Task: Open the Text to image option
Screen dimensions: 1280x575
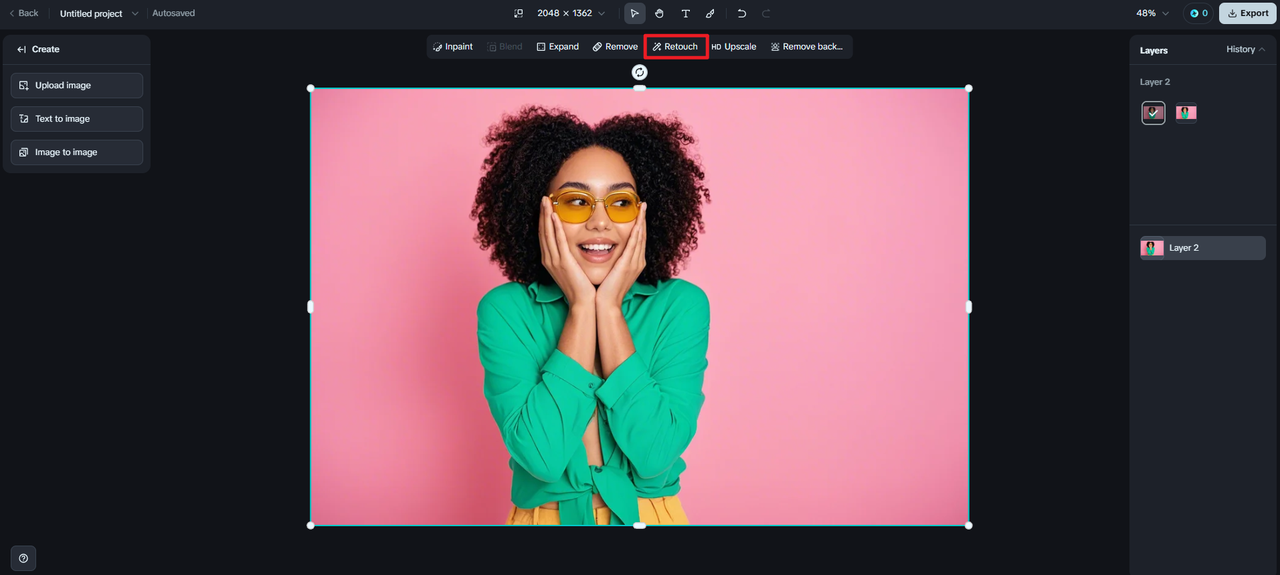Action: pos(77,119)
